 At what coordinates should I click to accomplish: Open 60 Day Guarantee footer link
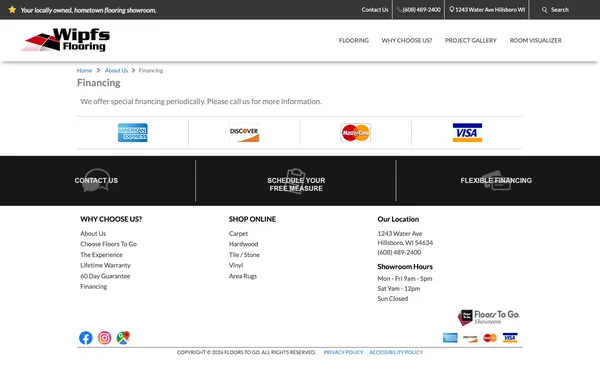point(105,276)
